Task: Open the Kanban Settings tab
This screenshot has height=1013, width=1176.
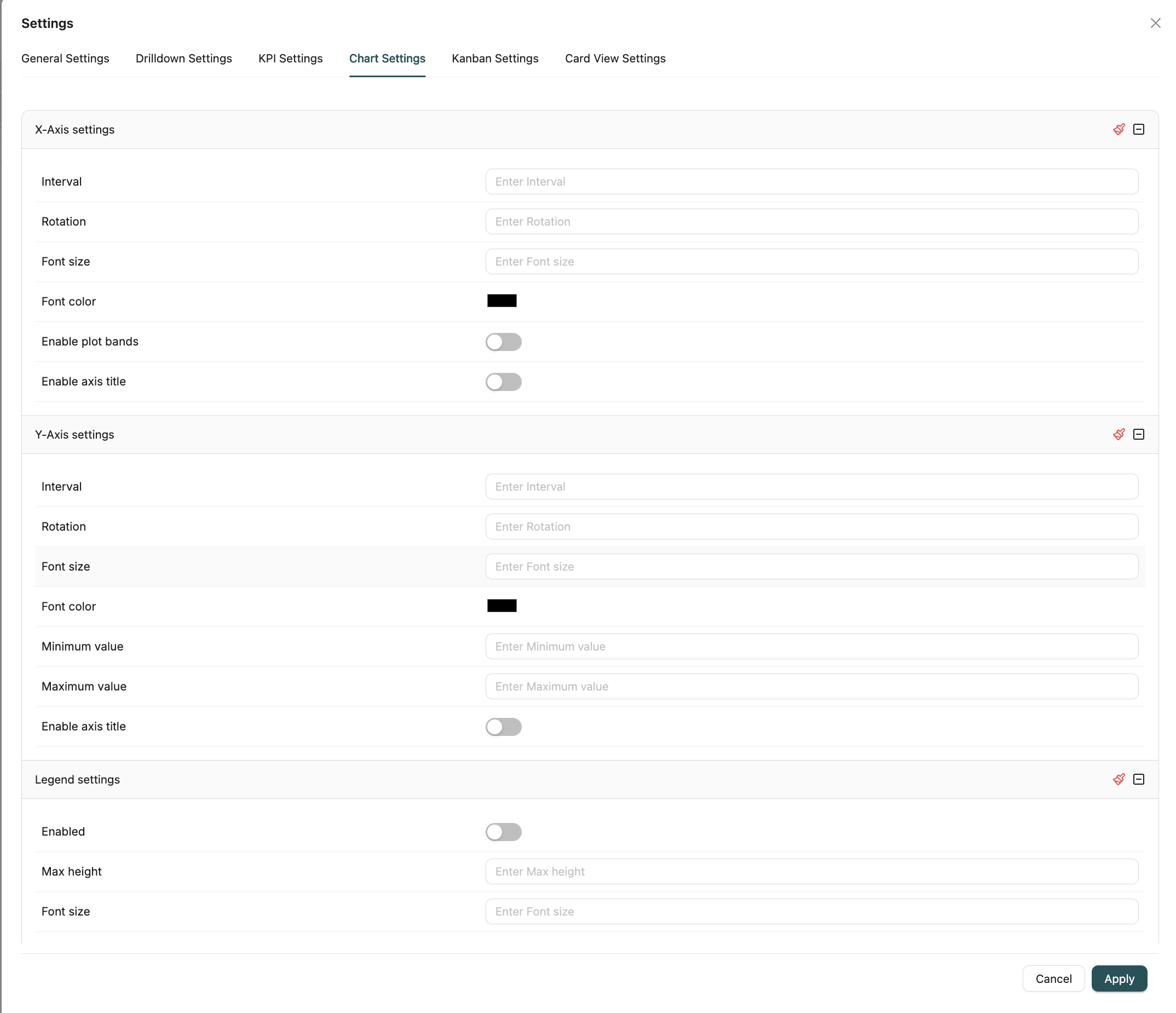Action: coord(494,59)
